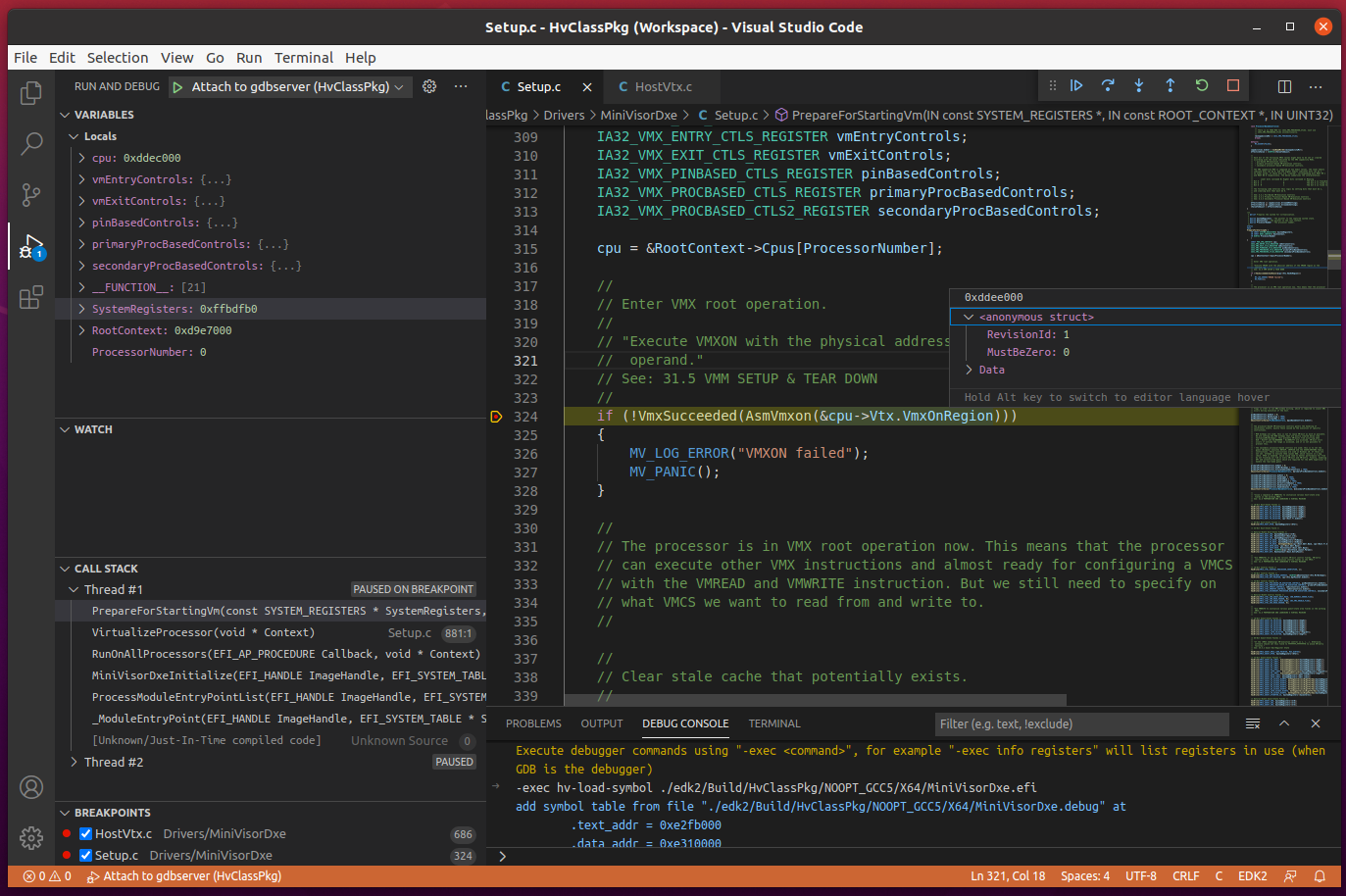Open the Source Control view

pos(31,194)
